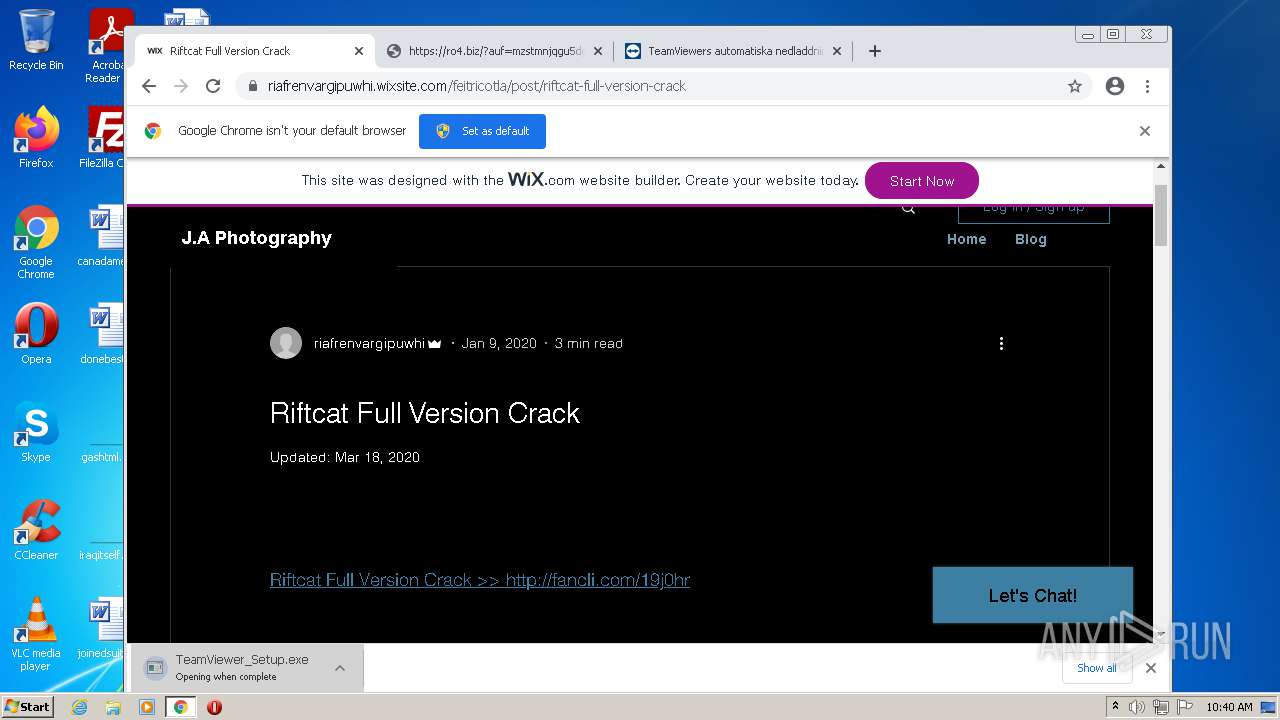Reload the page in Chrome

[213, 86]
